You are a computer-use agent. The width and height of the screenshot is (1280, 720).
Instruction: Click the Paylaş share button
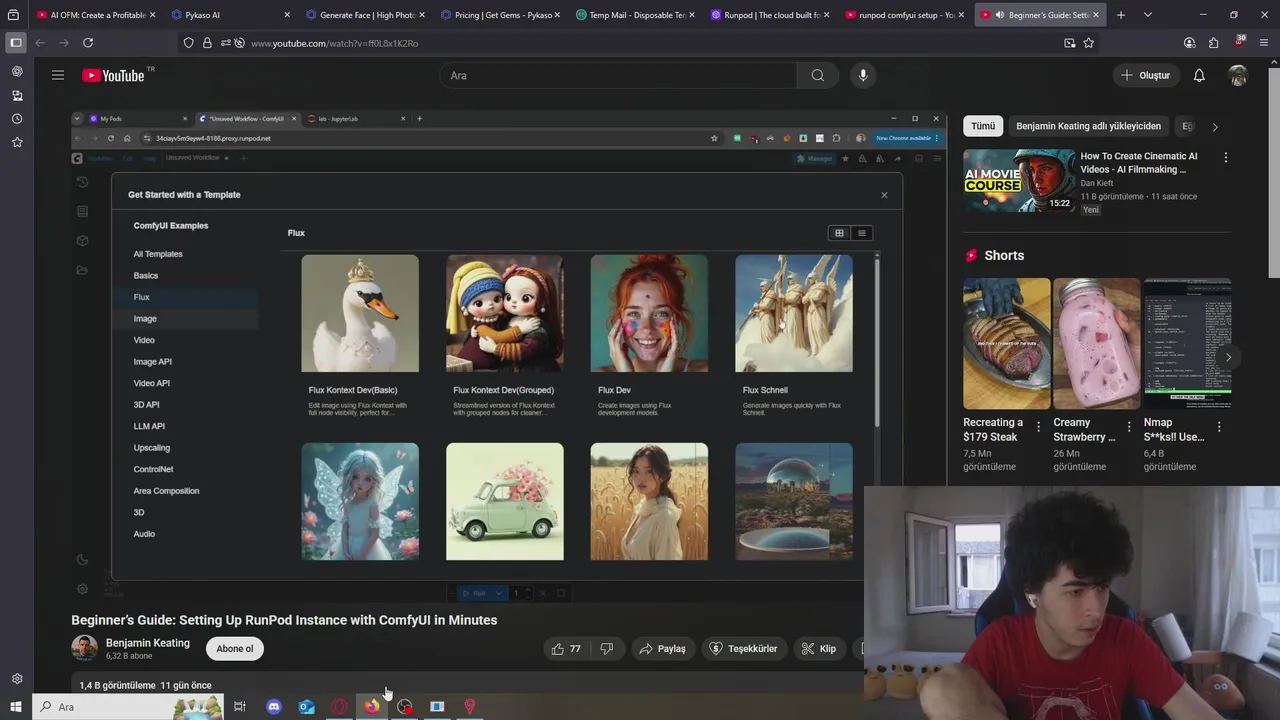coord(663,649)
